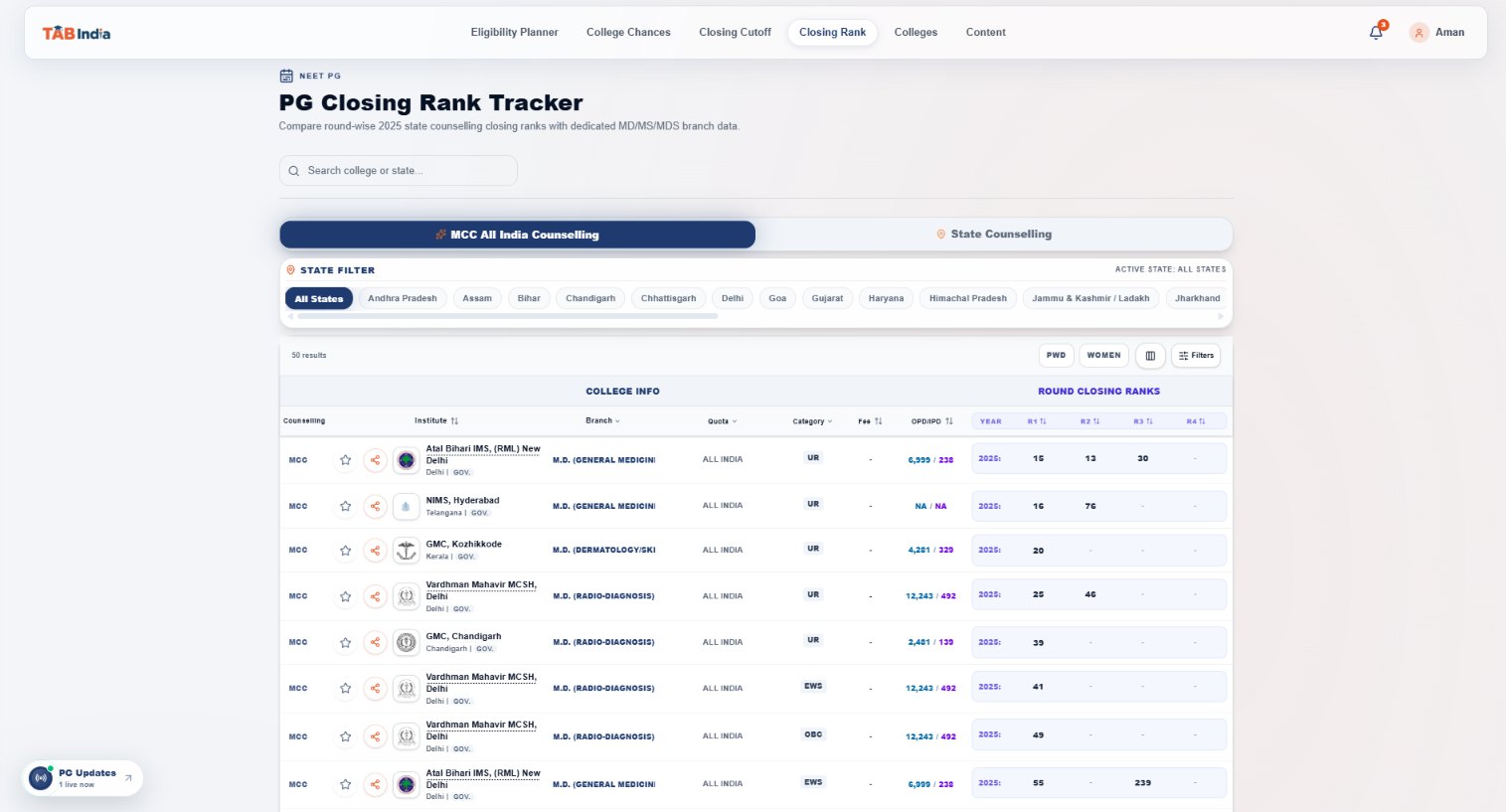Select the Assam state chip
This screenshot has width=1506, height=812.
477,298
